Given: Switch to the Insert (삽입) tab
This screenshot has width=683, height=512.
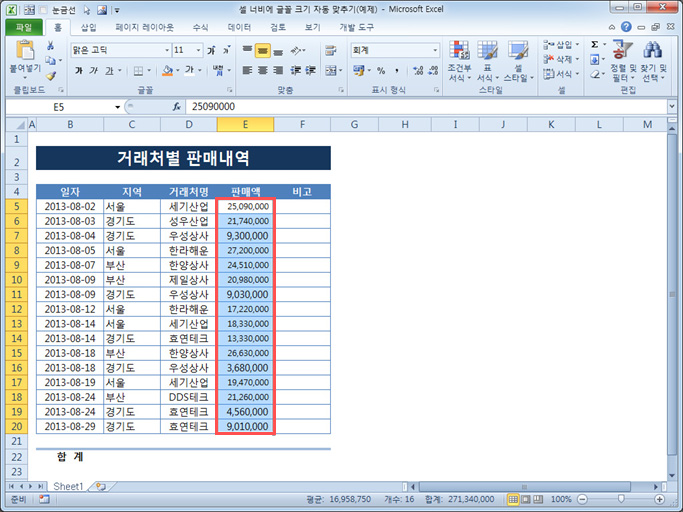Looking at the screenshot, I should pyautogui.click(x=89, y=27).
